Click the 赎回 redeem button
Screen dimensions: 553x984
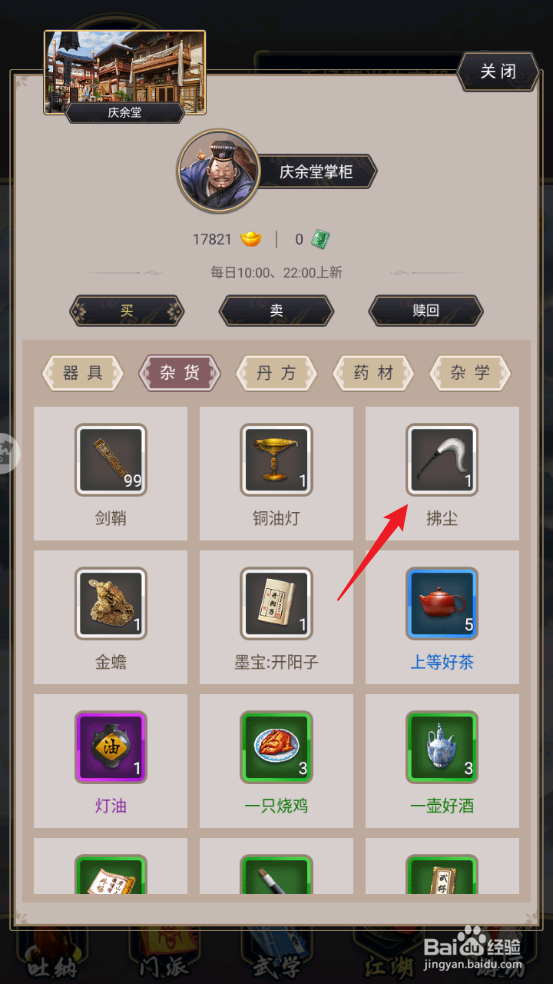426,311
